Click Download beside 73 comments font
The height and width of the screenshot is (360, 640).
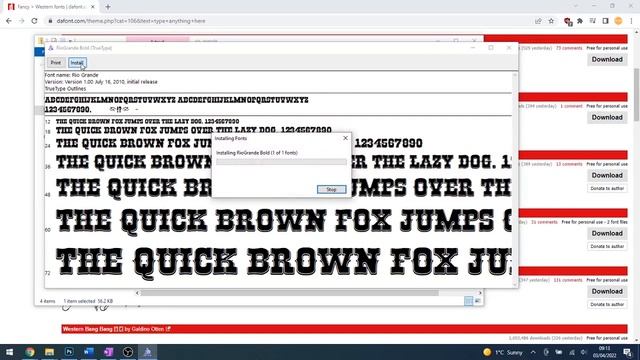[x=607, y=59]
